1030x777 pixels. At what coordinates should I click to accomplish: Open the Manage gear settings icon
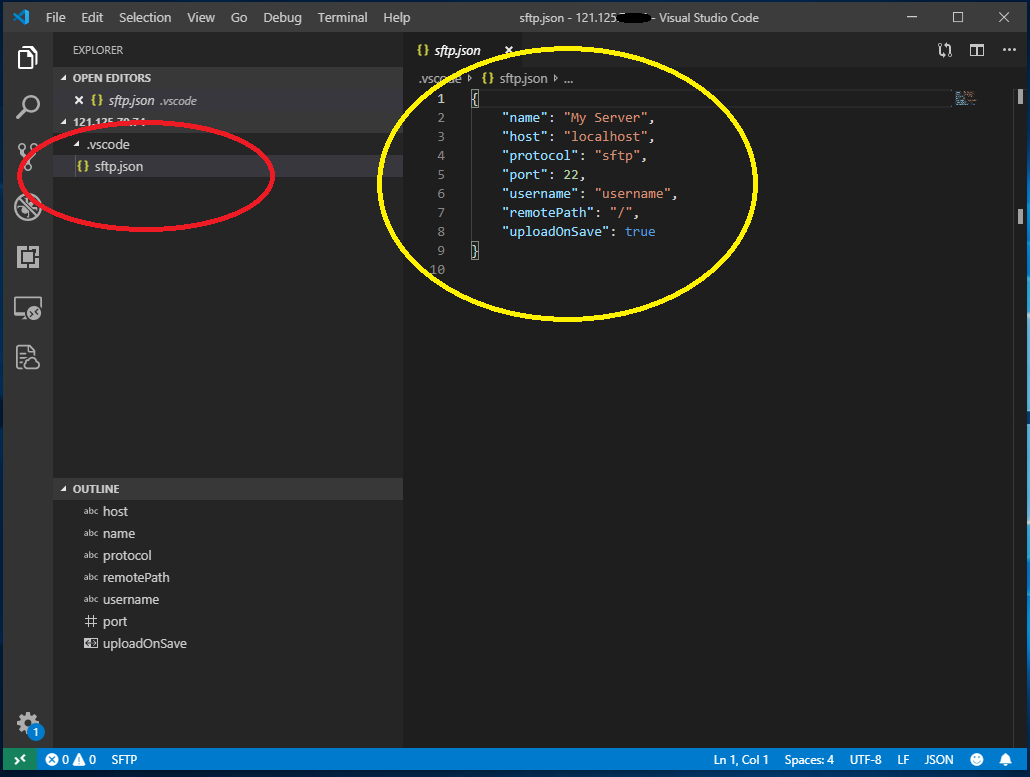(x=29, y=725)
